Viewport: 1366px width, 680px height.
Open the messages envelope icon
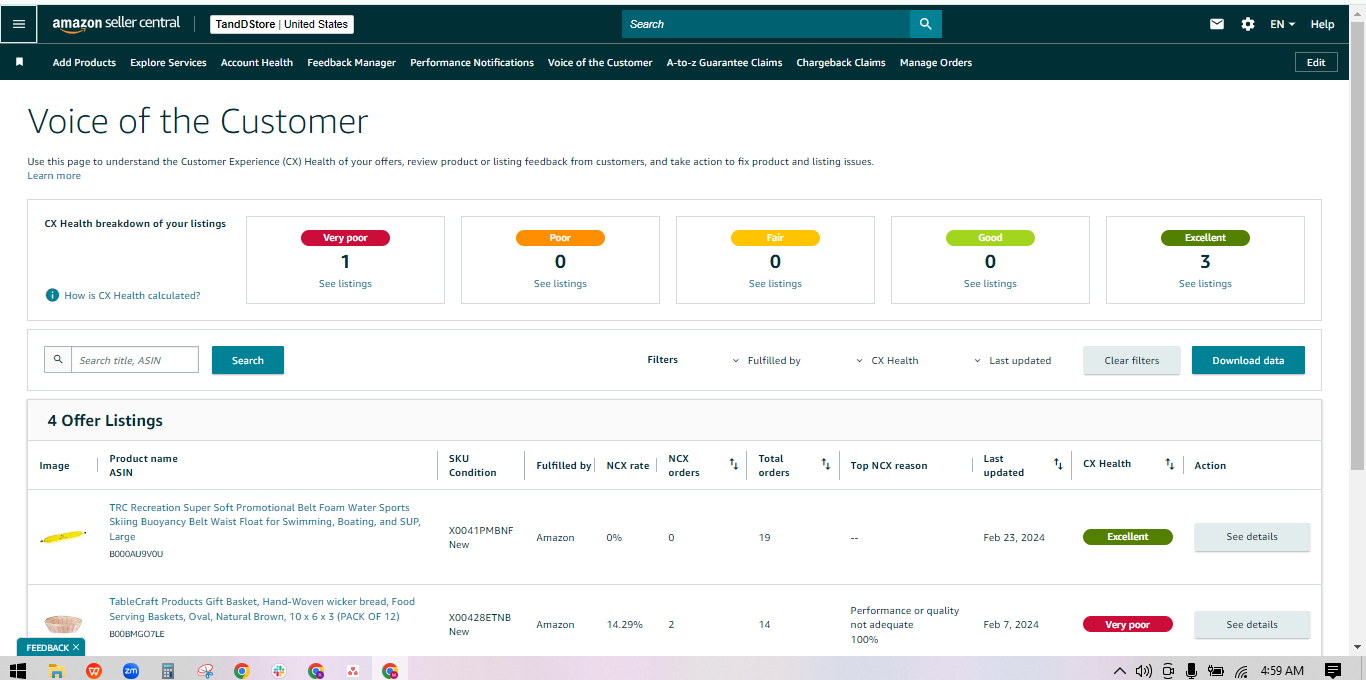tap(1217, 24)
